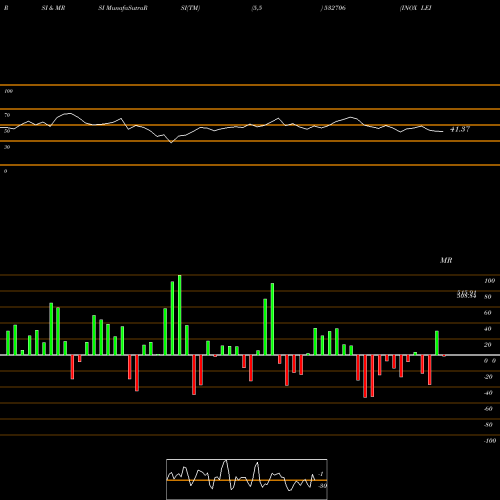Click the "MR" title above the bar chart
Screen dimensions: 500x500
[x=446, y=260]
